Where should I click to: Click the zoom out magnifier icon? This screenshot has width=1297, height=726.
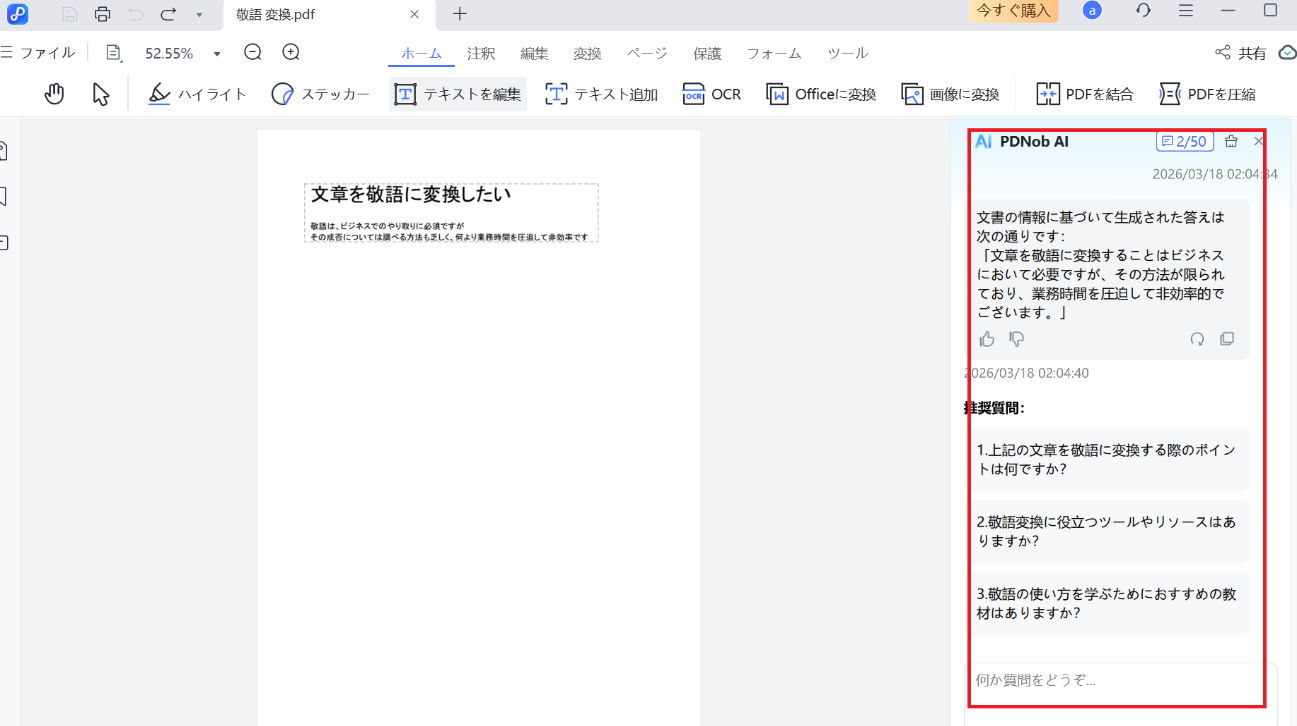[x=253, y=52]
